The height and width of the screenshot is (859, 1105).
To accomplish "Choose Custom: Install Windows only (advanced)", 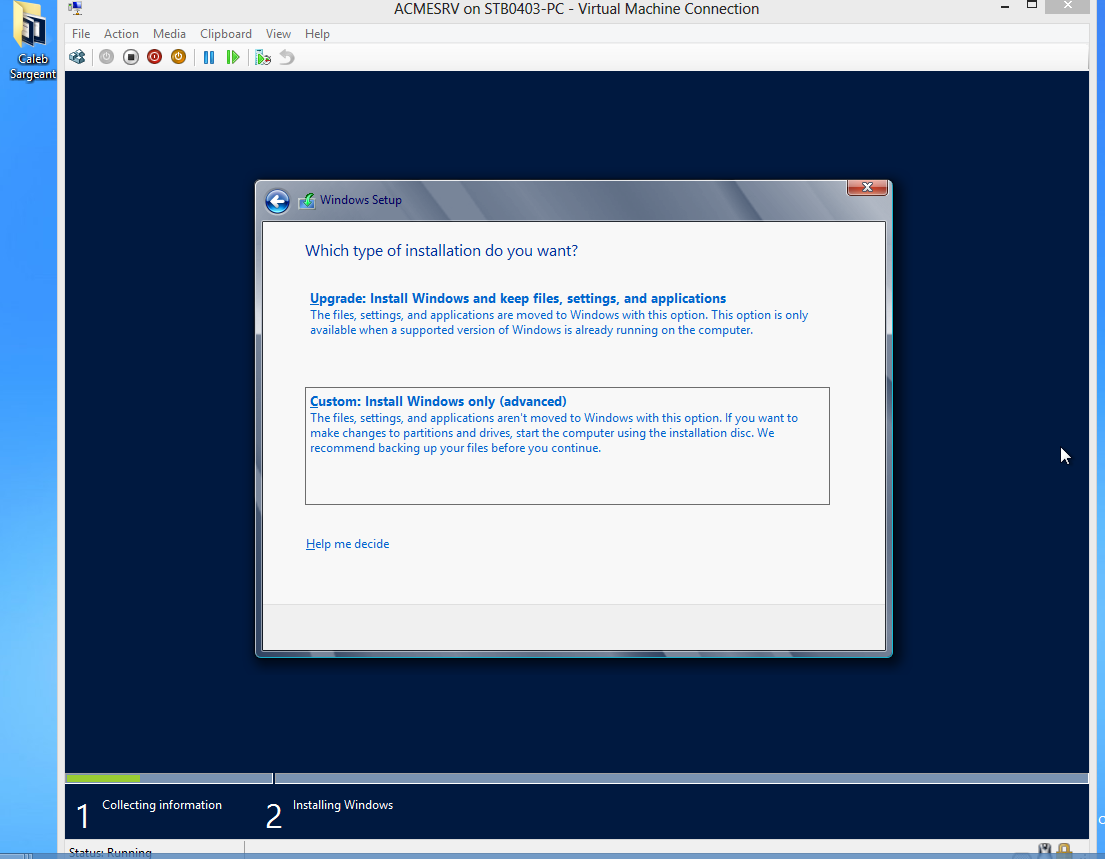I will click(x=567, y=446).
